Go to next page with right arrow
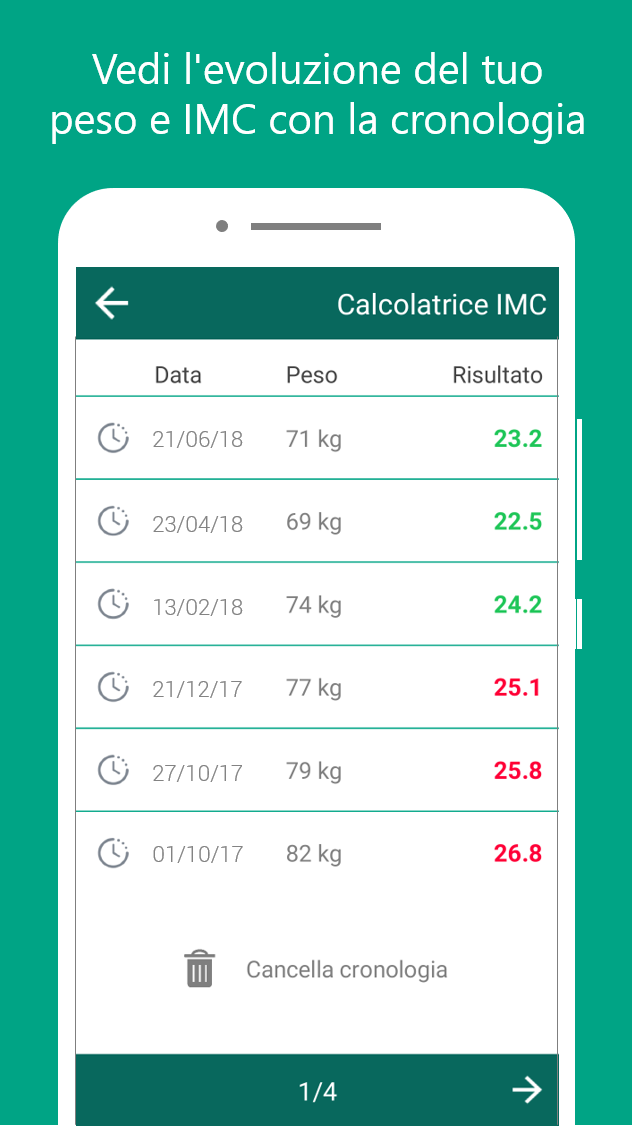632x1126 pixels. 527,1090
